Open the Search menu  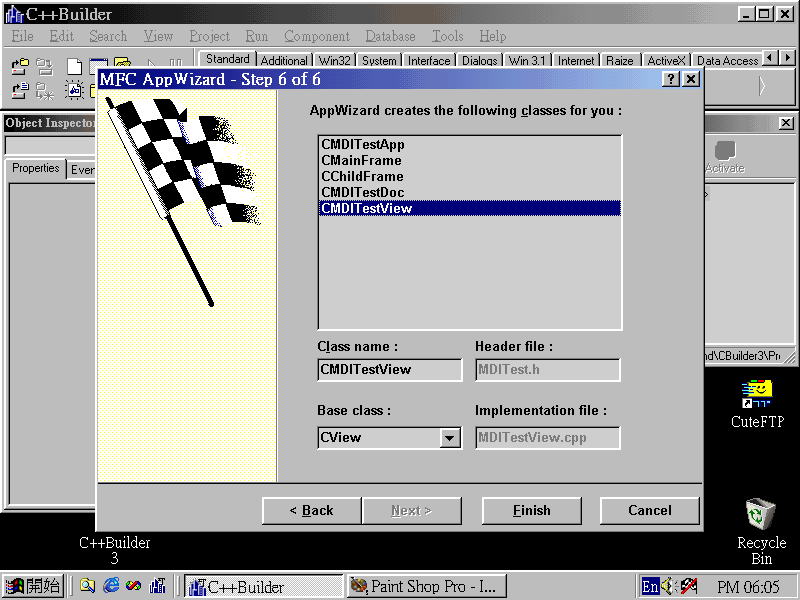[108, 36]
